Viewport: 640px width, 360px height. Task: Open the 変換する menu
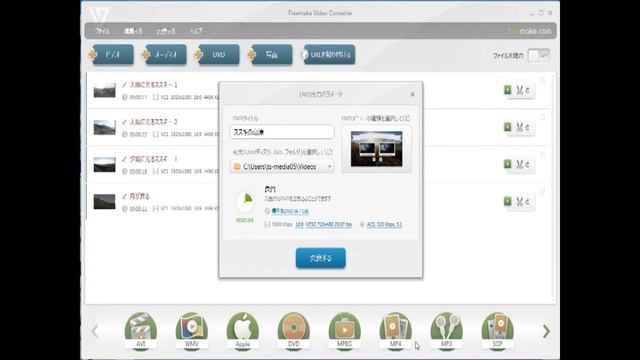point(165,31)
